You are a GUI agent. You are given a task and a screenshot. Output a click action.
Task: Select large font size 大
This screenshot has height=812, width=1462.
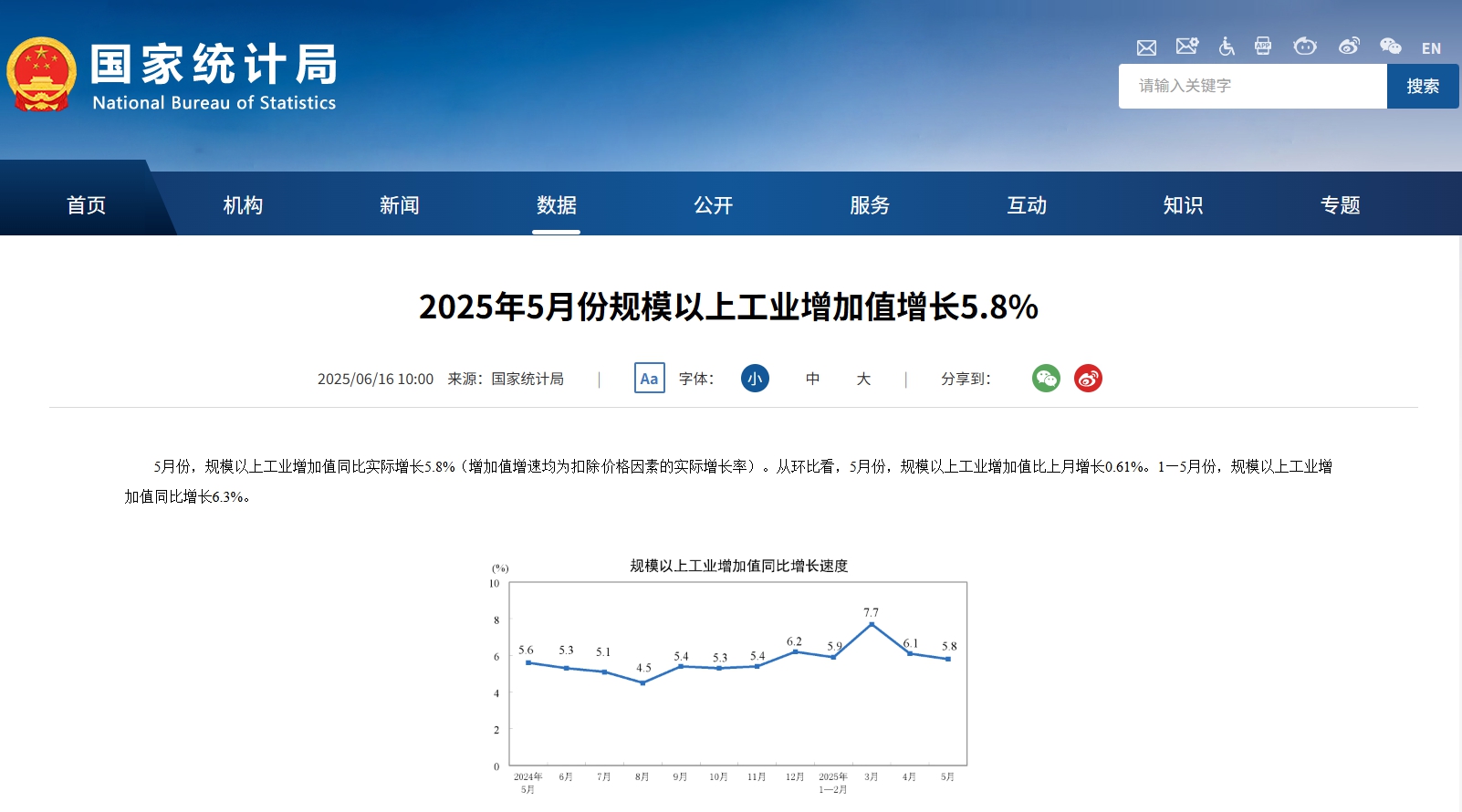863,379
